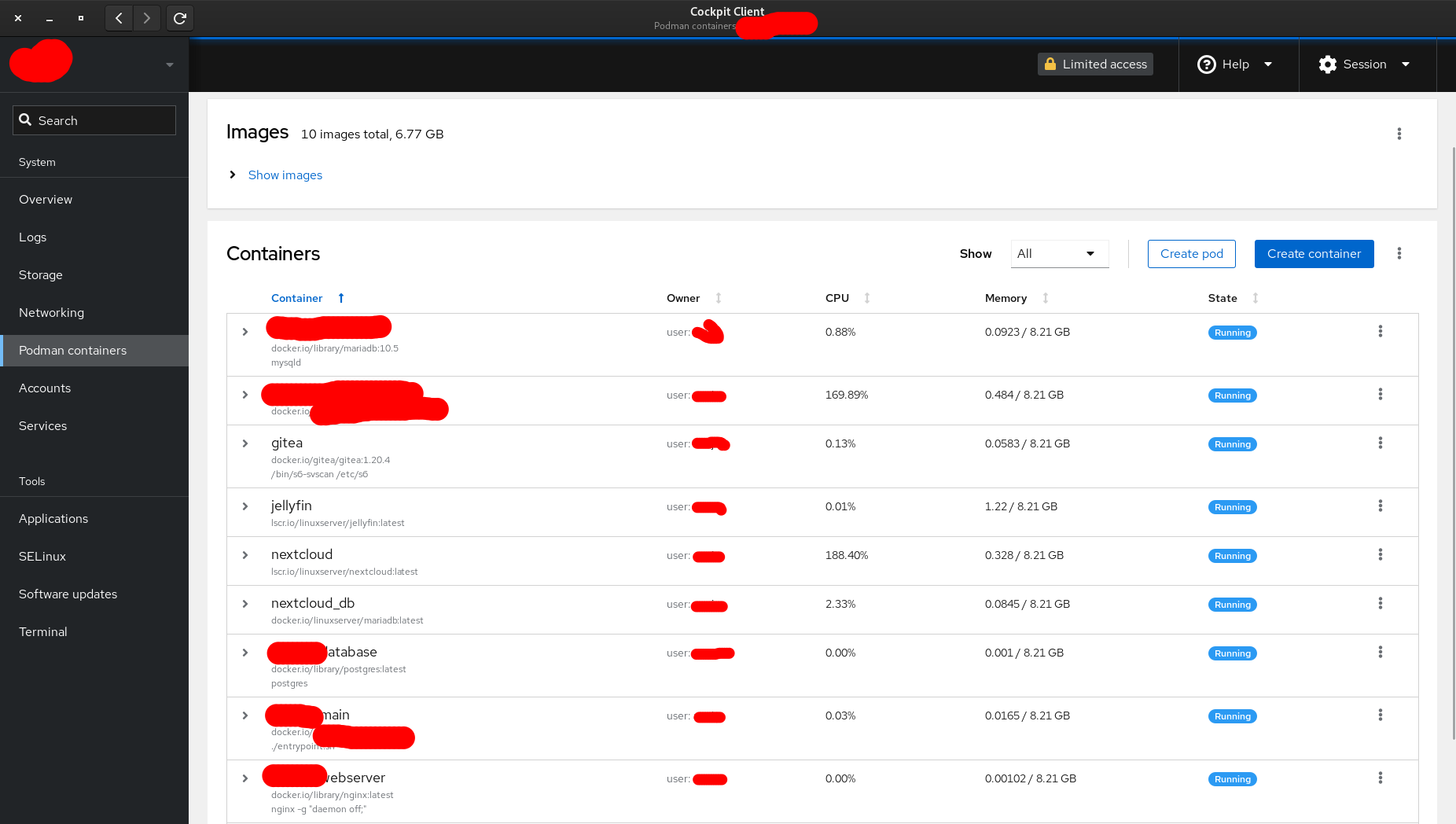Open actions menu for gitea container
This screenshot has width=1456, height=824.
tap(1380, 443)
